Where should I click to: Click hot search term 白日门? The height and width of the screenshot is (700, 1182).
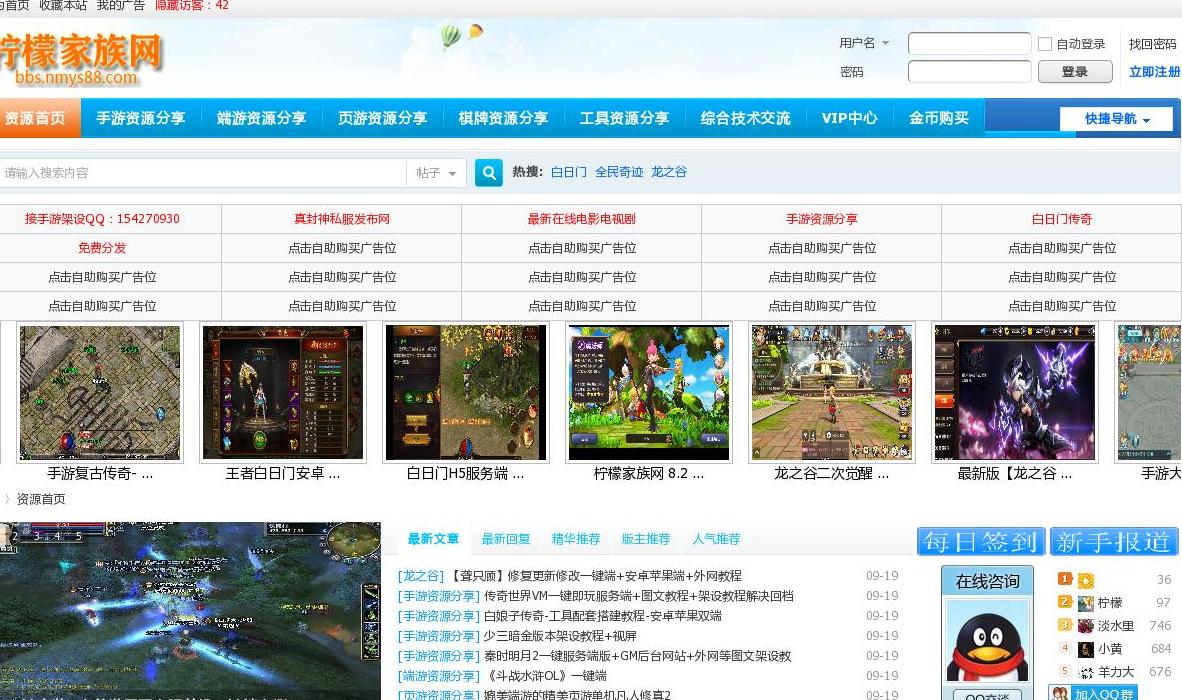(568, 172)
